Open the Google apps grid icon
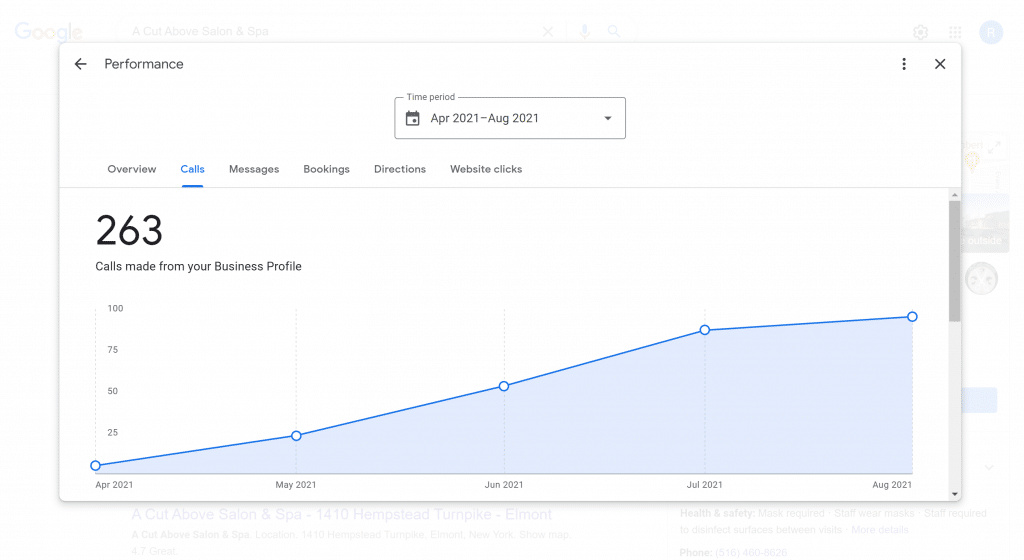The image size is (1024, 560). [x=955, y=32]
